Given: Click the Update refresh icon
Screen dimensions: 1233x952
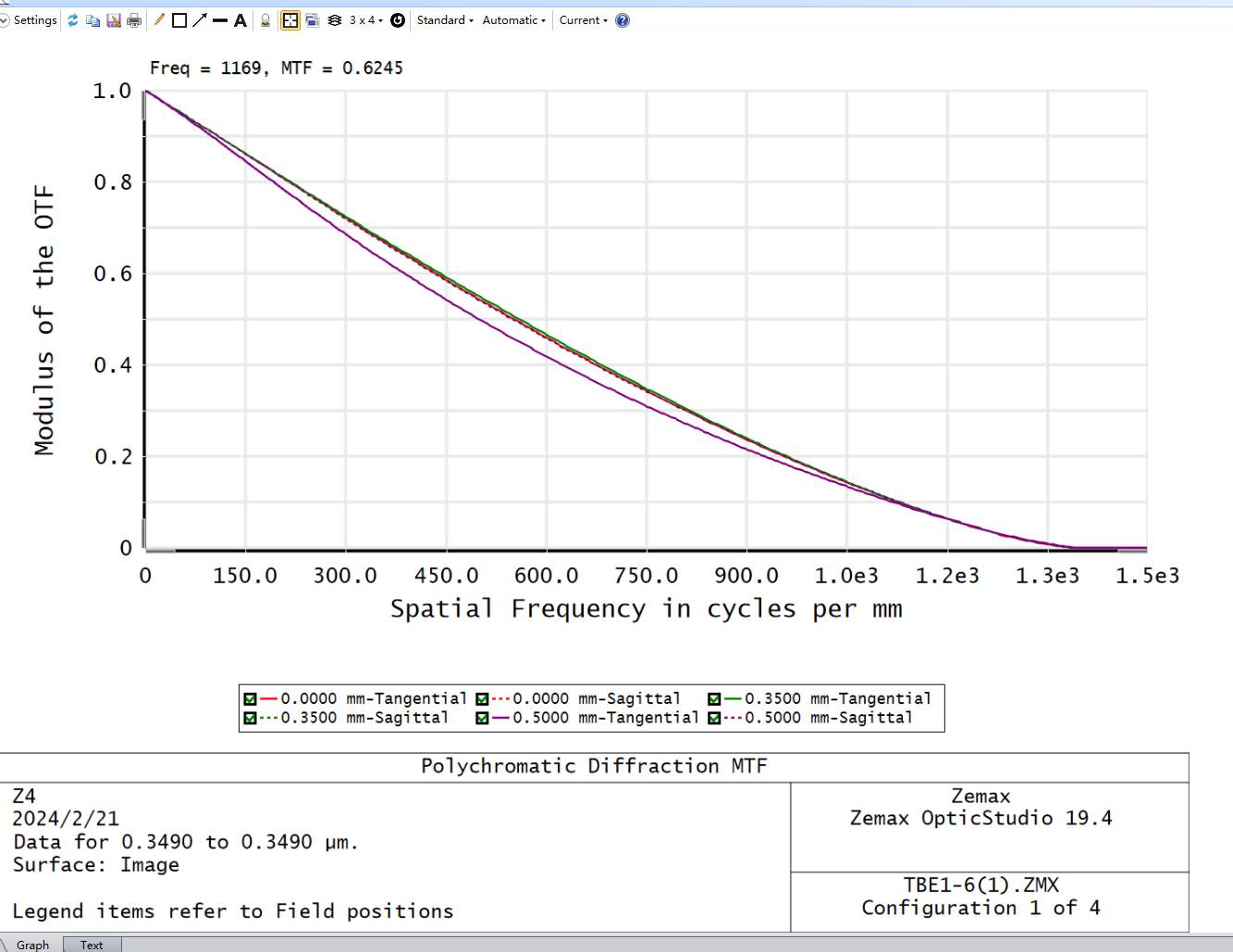Looking at the screenshot, I should (x=72, y=20).
